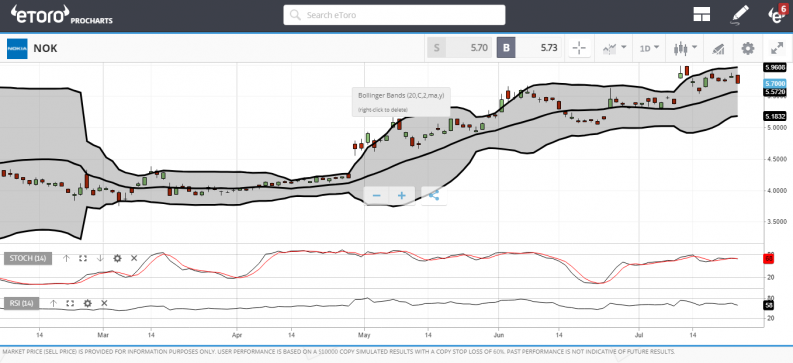Image resolution: width=793 pixels, height=363 pixels.
Task: Open the compare/drawing chart icon
Action: 718,49
